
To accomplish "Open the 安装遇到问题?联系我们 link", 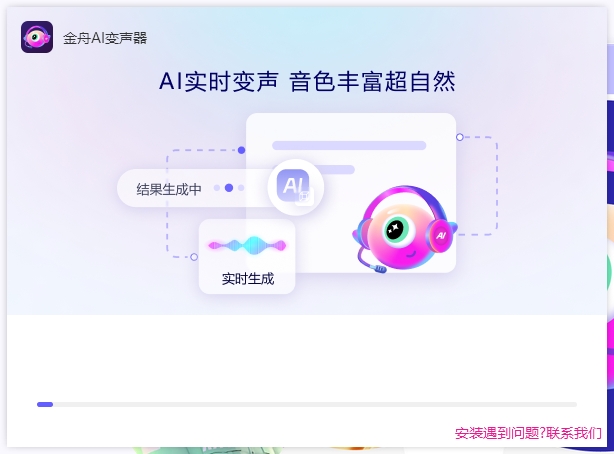I will [x=528, y=433].
